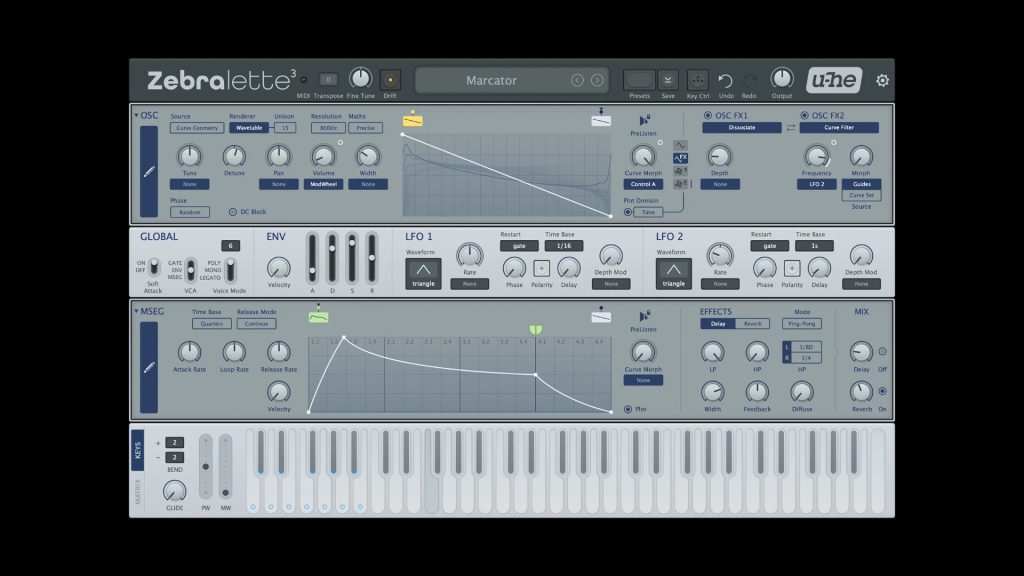Click the Undo arrow icon
Image resolution: width=1024 pixels, height=576 pixels.
(726, 80)
